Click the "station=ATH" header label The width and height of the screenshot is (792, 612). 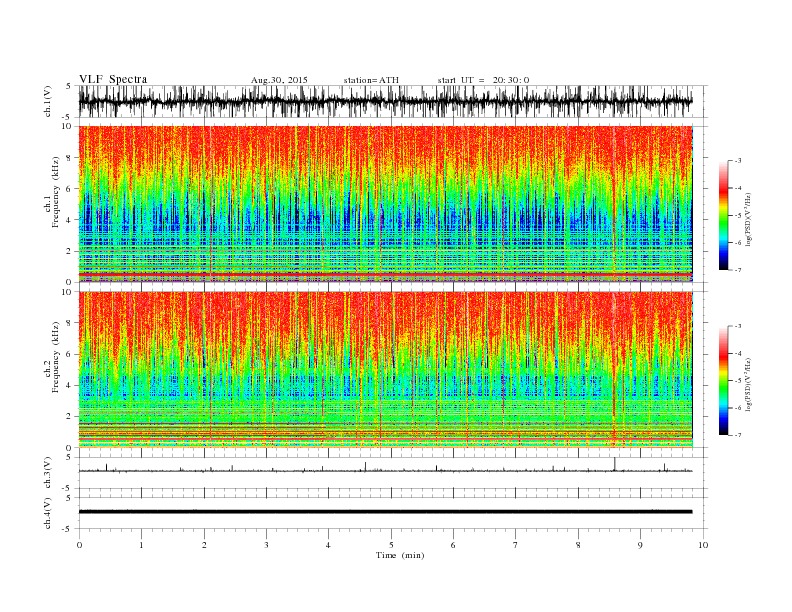coord(371,80)
